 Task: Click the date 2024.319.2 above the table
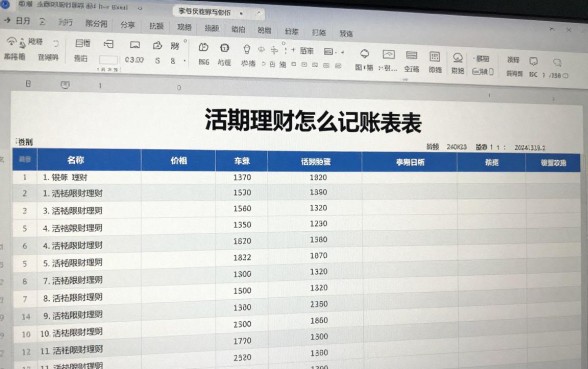coord(530,148)
